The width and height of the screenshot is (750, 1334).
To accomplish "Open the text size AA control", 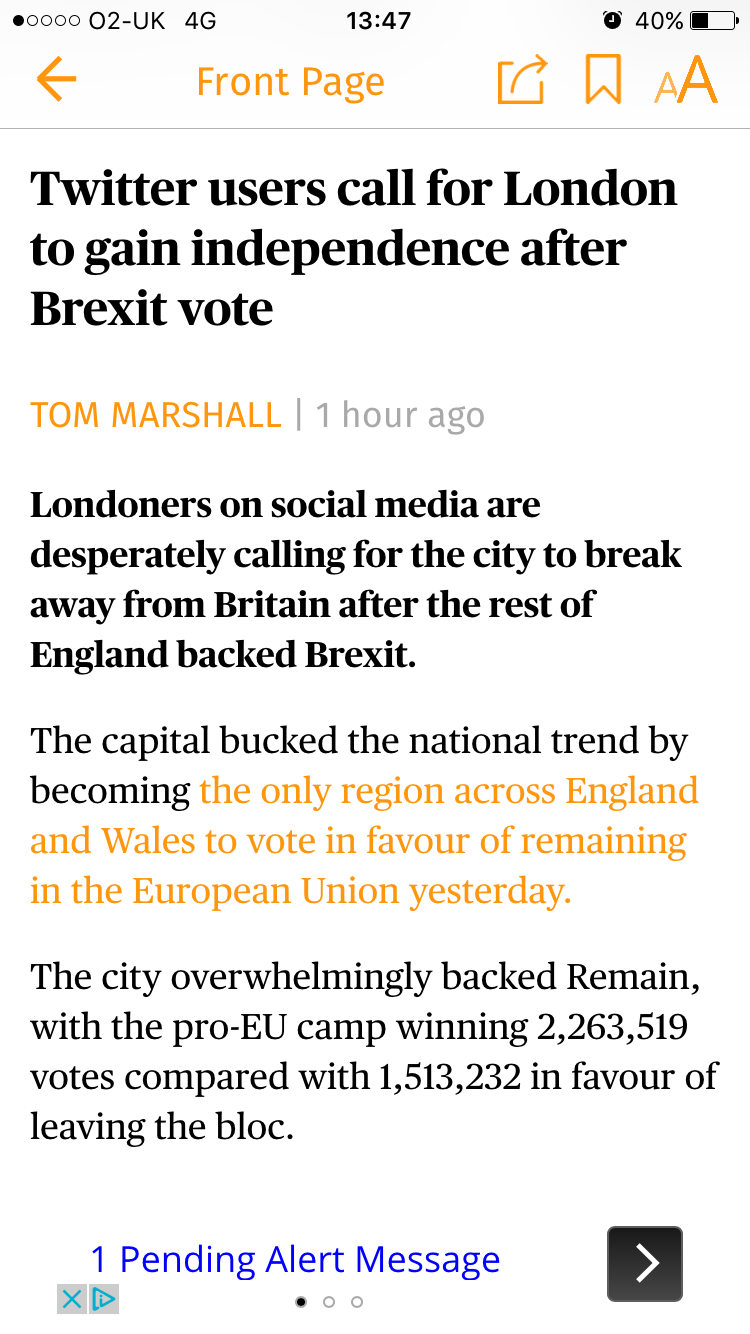I will click(x=686, y=80).
